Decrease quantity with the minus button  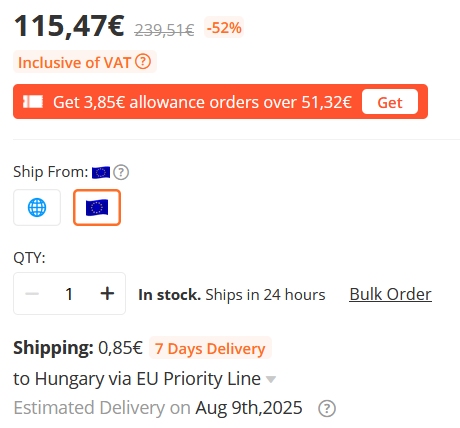pyautogui.click(x=32, y=294)
